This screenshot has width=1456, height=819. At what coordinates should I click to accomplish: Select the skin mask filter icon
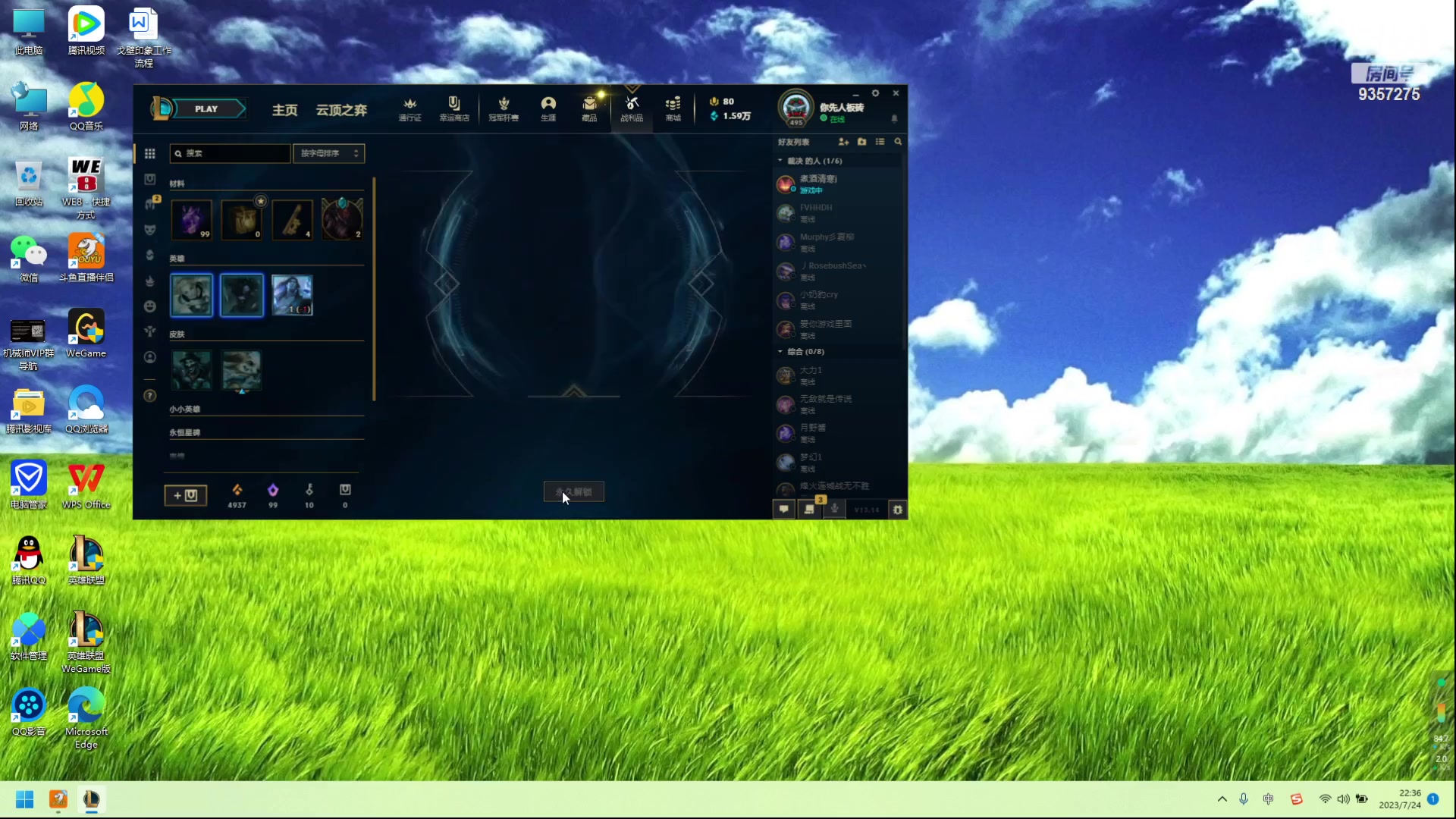pos(150,230)
